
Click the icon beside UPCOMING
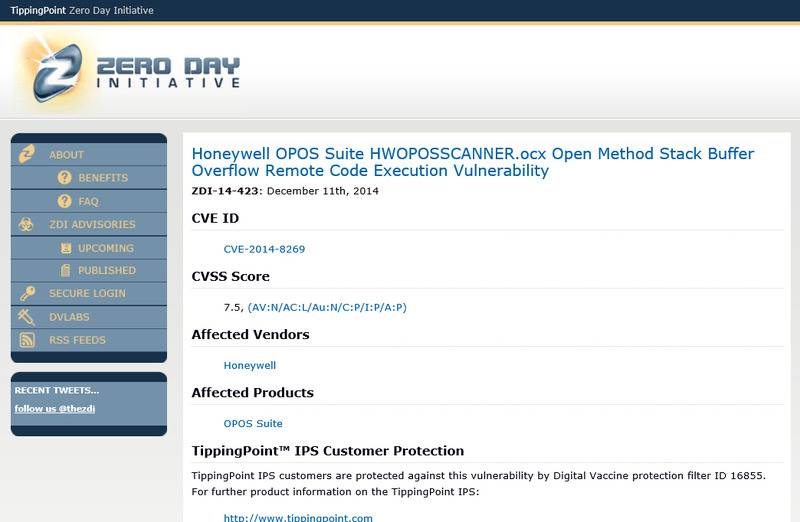point(65,248)
